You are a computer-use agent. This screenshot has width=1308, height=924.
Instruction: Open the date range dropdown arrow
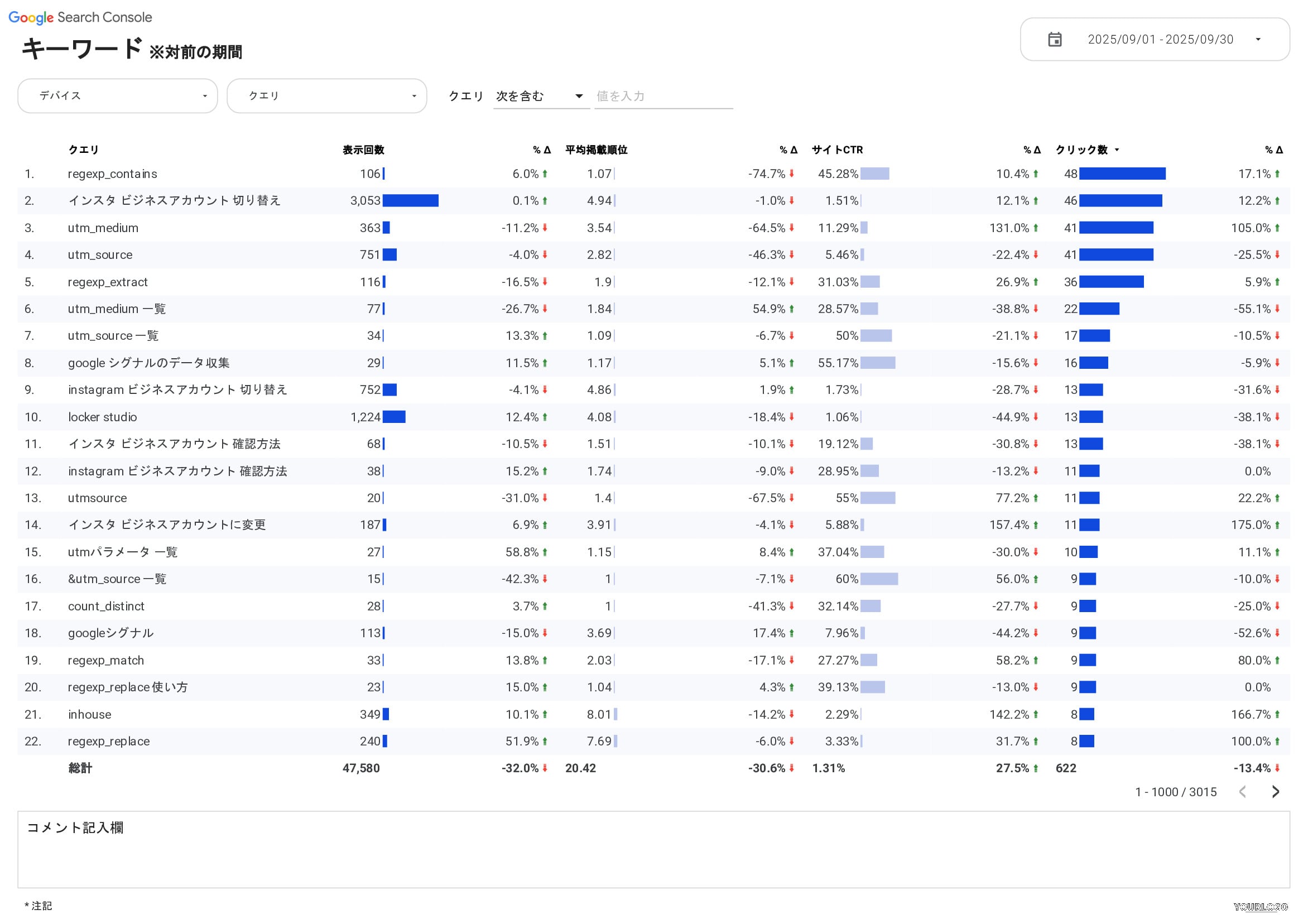click(x=1258, y=39)
